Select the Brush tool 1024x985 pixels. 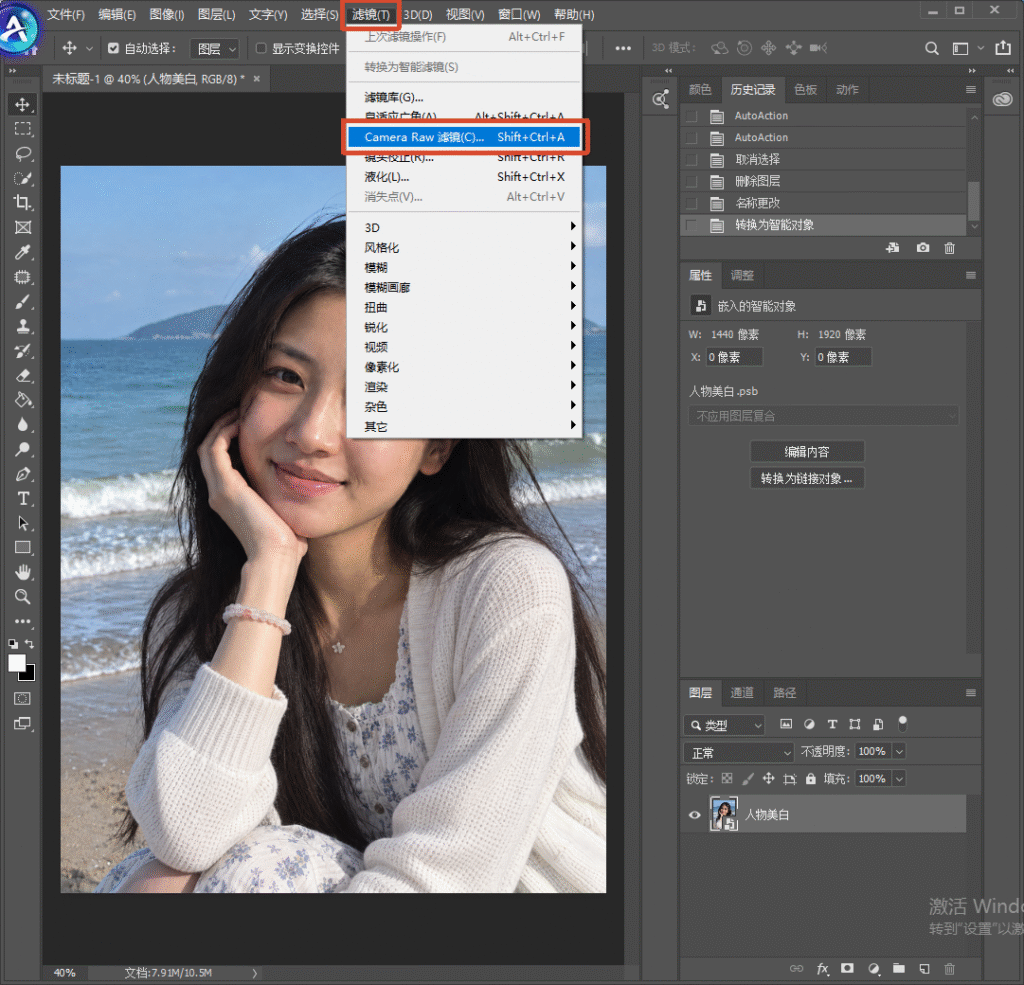pos(23,302)
